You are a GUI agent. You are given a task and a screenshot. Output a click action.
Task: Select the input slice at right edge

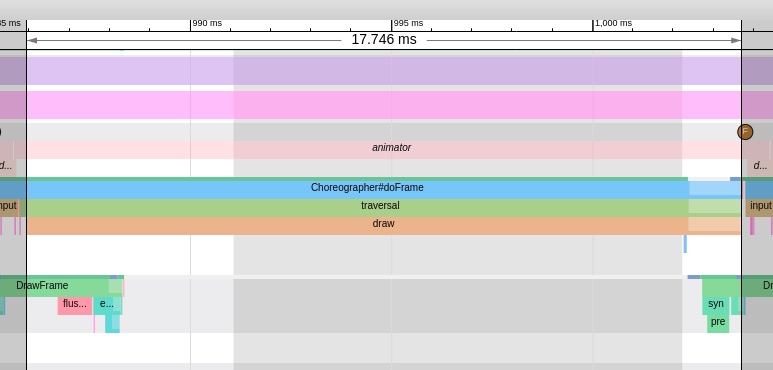coord(759,208)
